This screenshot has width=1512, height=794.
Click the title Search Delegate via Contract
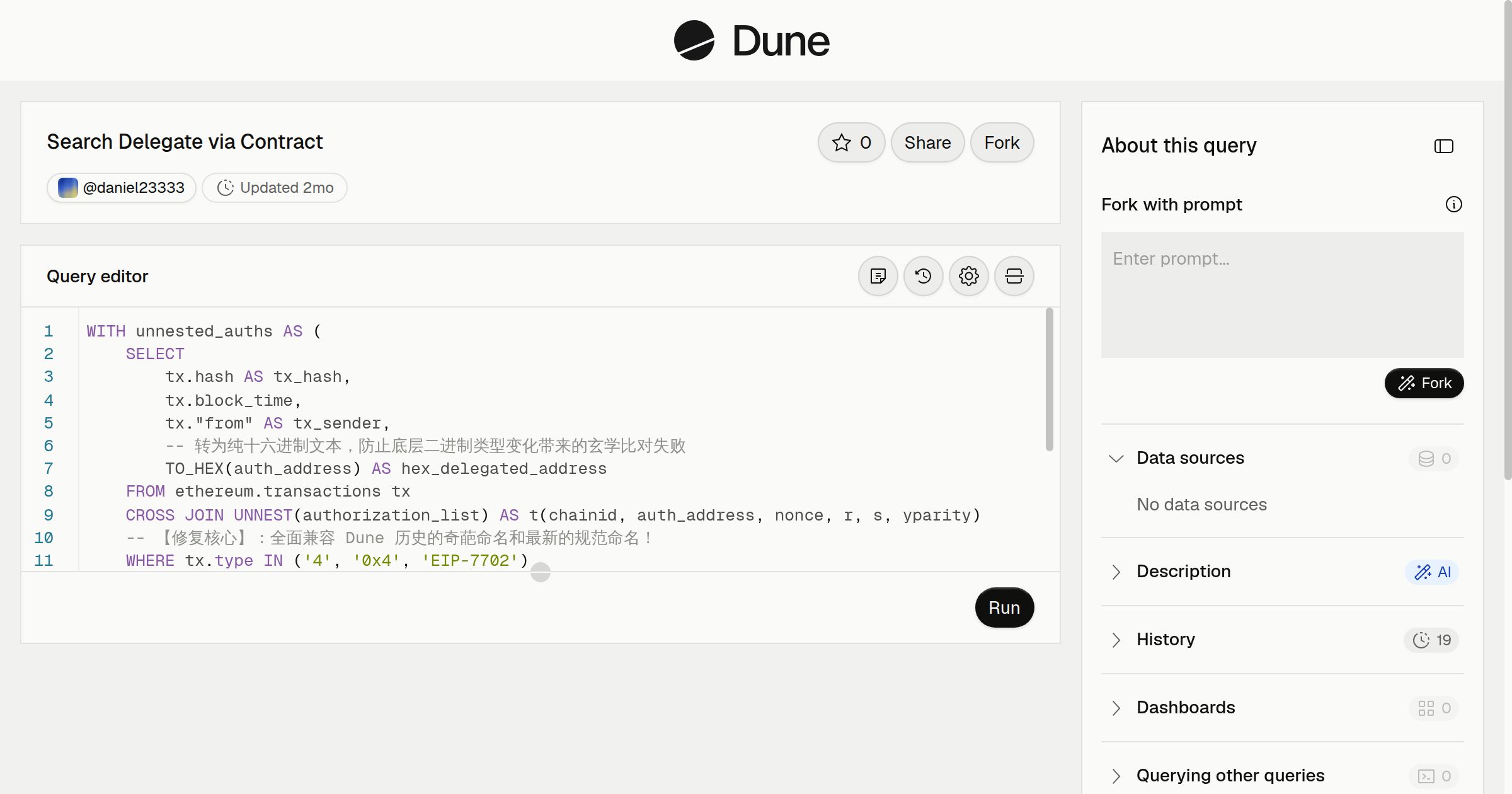185,142
